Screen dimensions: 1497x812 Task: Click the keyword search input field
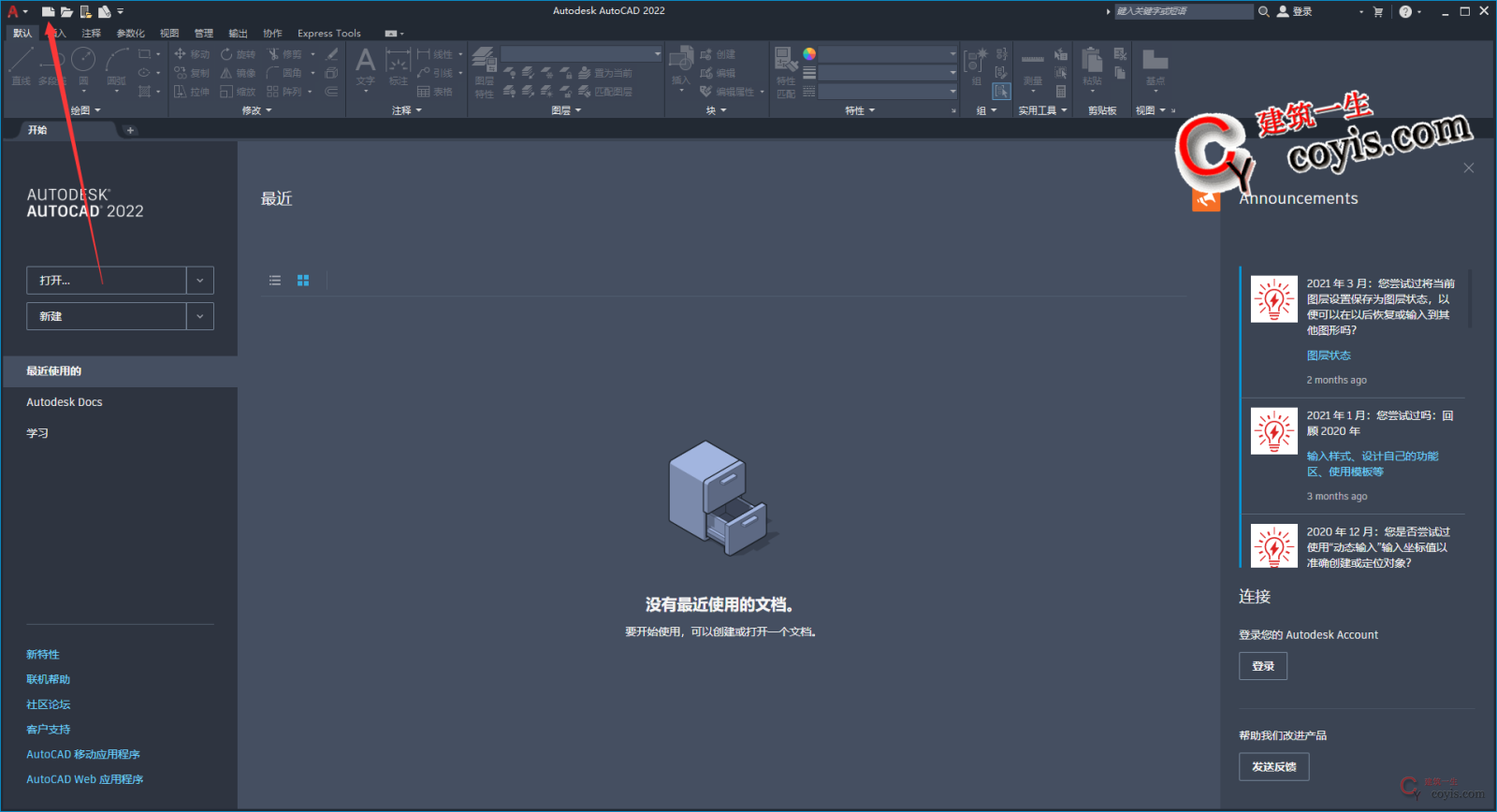point(1183,11)
